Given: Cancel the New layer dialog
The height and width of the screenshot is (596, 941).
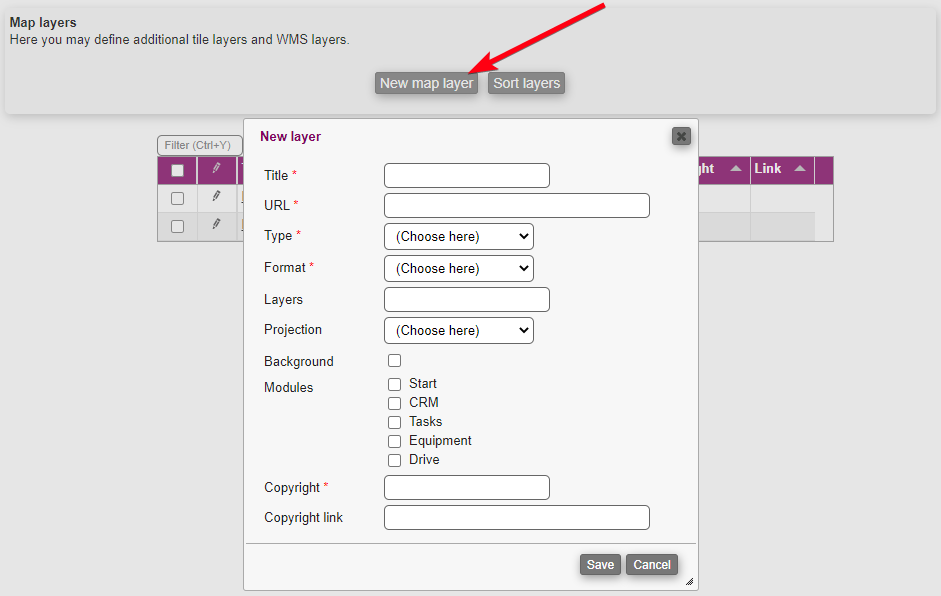Looking at the screenshot, I should click(651, 565).
